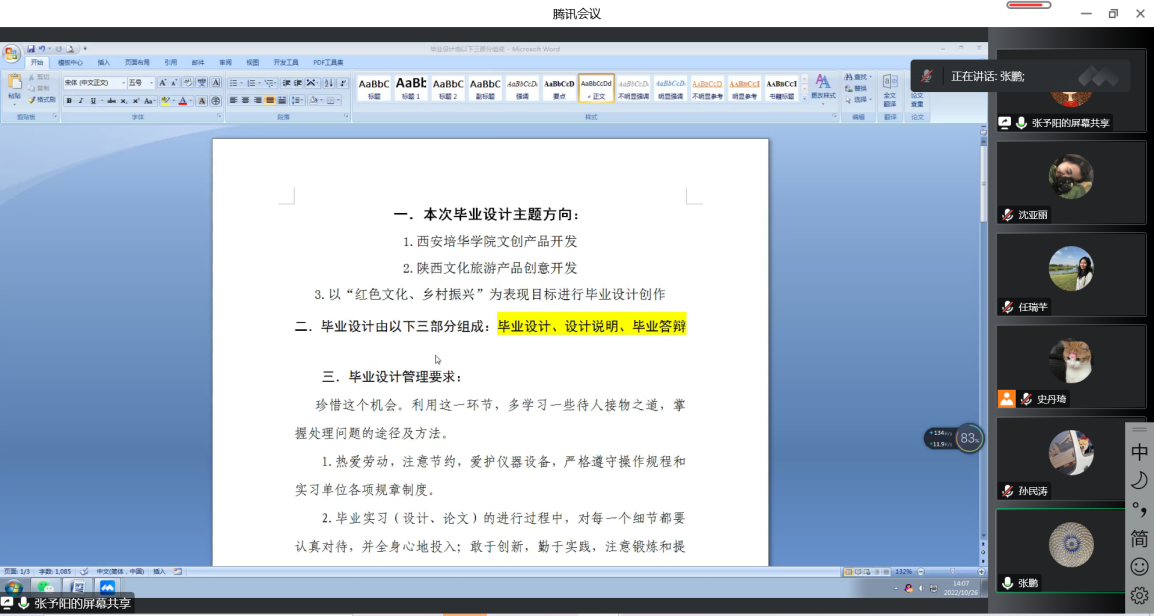Toggle bold formatting
Viewport: 1154px width, 616px height.
(69, 101)
